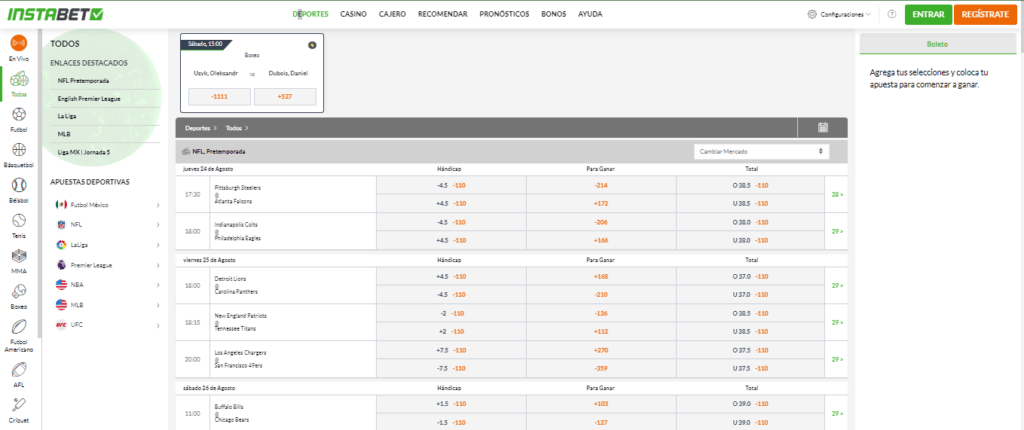Select Atlanta Falcons moneyline +172
Image resolution: width=1024 pixels, height=430 pixels.
point(601,203)
